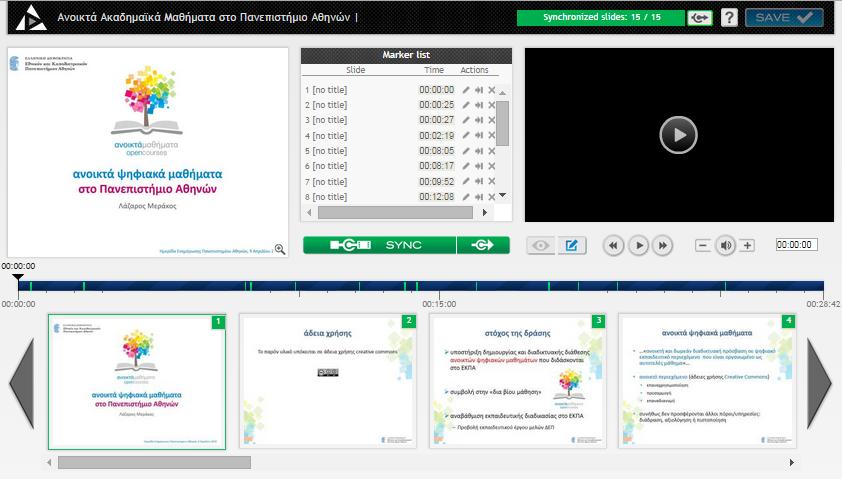The height and width of the screenshot is (479, 842).
Task: Click the unsync arrow button beside SYNC
Action: click(483, 245)
